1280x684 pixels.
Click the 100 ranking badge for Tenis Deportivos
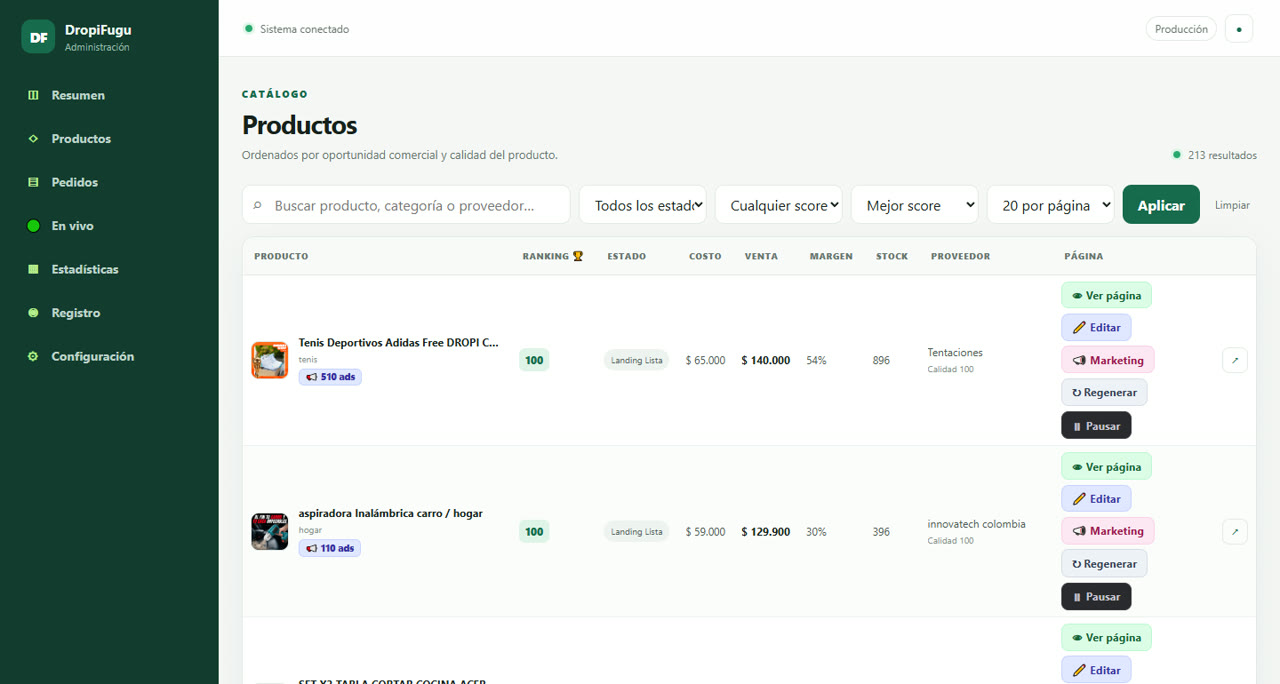tap(534, 360)
